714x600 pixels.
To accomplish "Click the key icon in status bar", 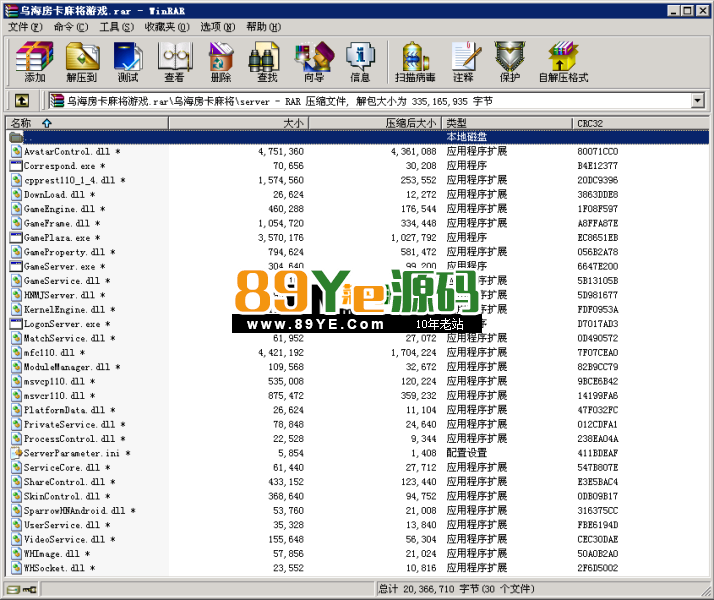I will (30, 590).
